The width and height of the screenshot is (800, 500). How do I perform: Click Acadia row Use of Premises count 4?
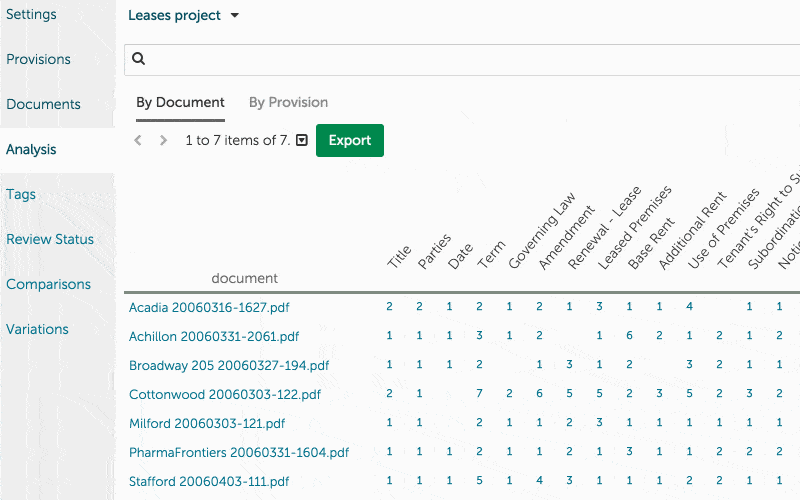(689, 307)
